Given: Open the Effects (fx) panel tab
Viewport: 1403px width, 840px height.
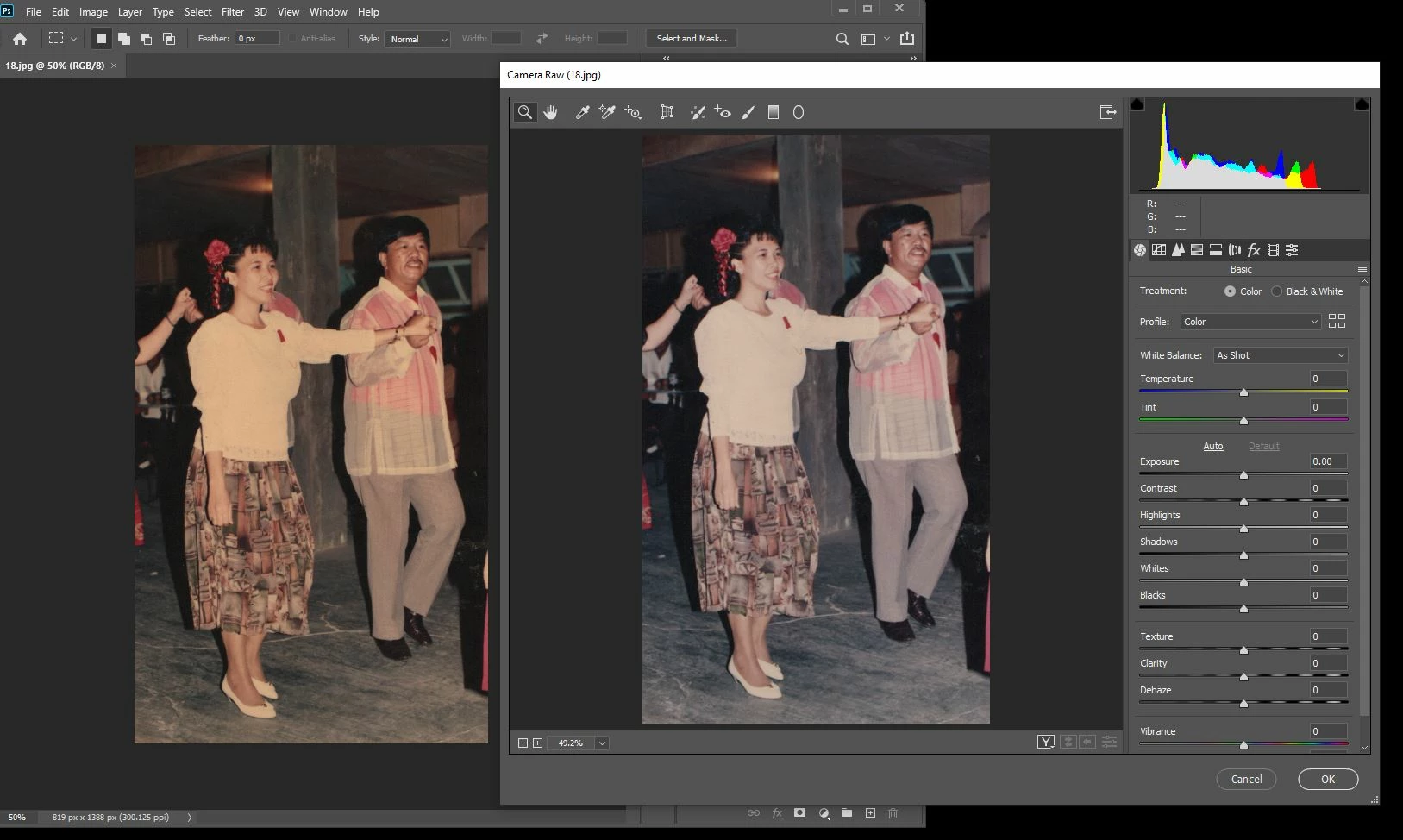Looking at the screenshot, I should (x=1254, y=250).
